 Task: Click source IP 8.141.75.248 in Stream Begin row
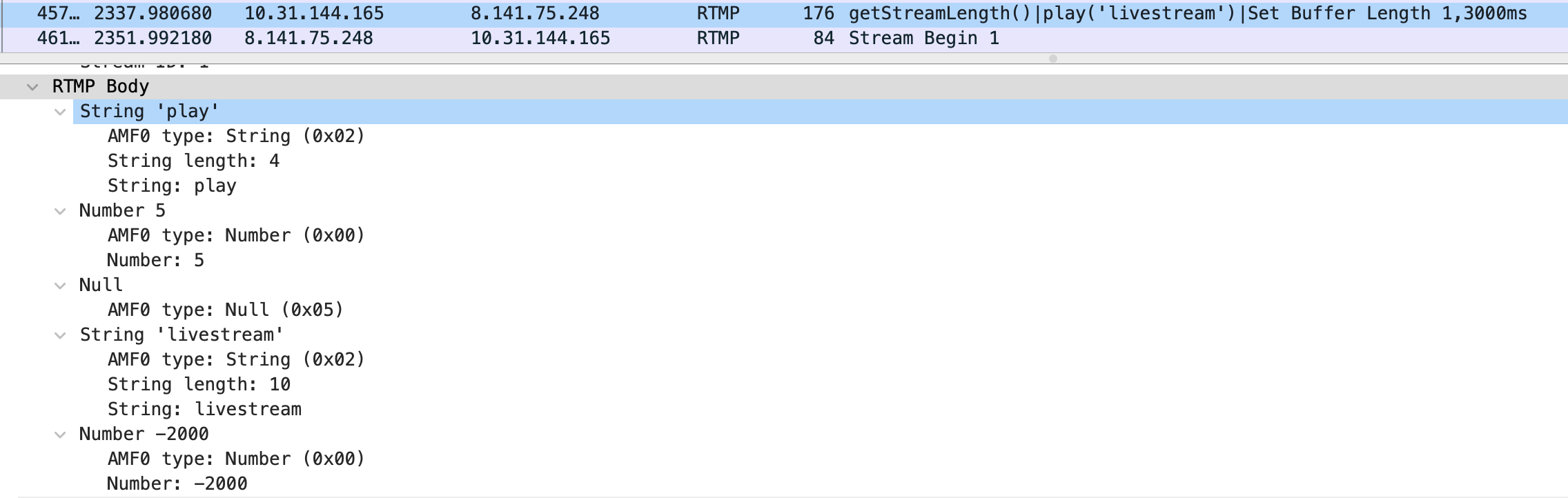pos(308,39)
